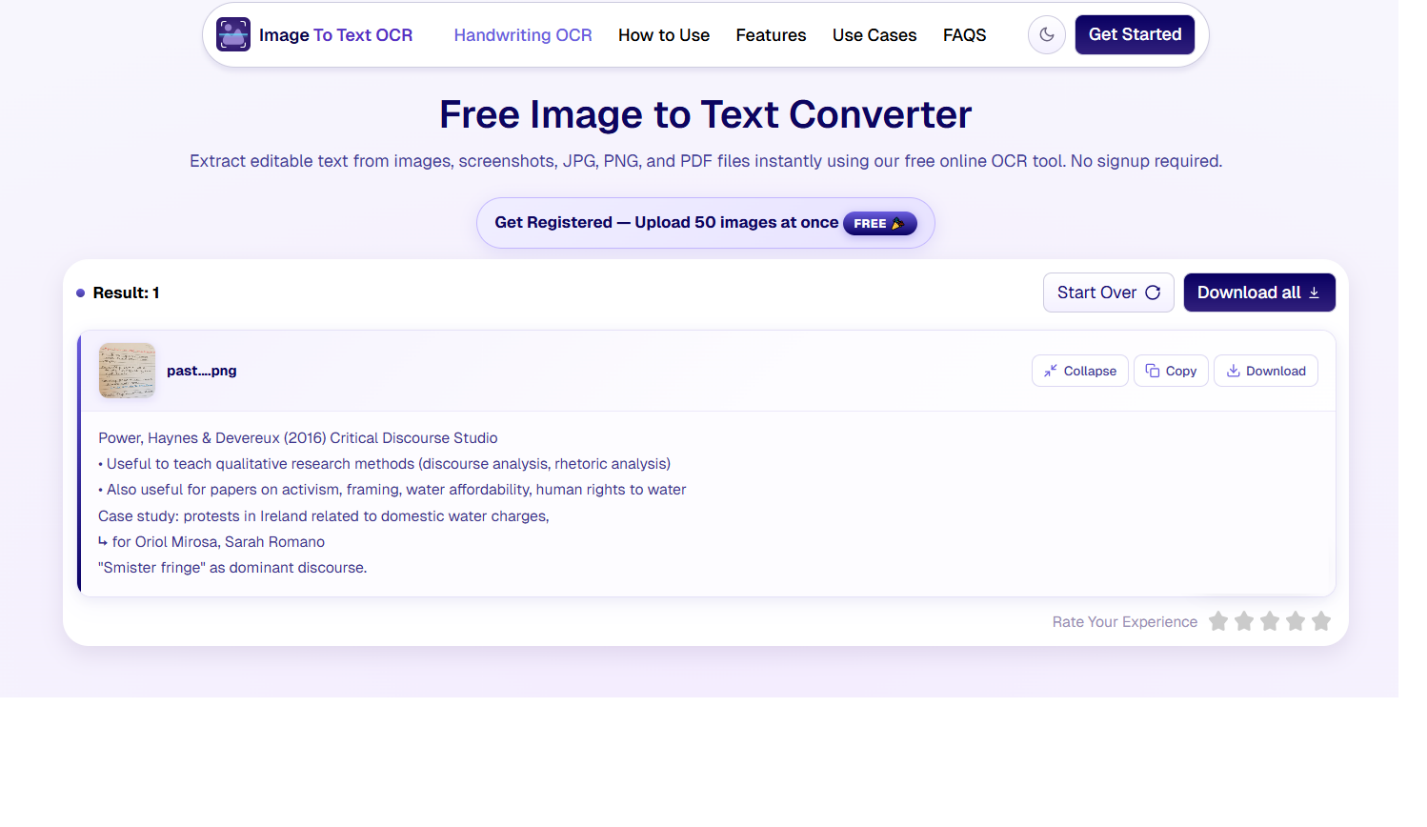1427x827 pixels.
Task: Open Handwriting OCR page
Action: coord(523,35)
